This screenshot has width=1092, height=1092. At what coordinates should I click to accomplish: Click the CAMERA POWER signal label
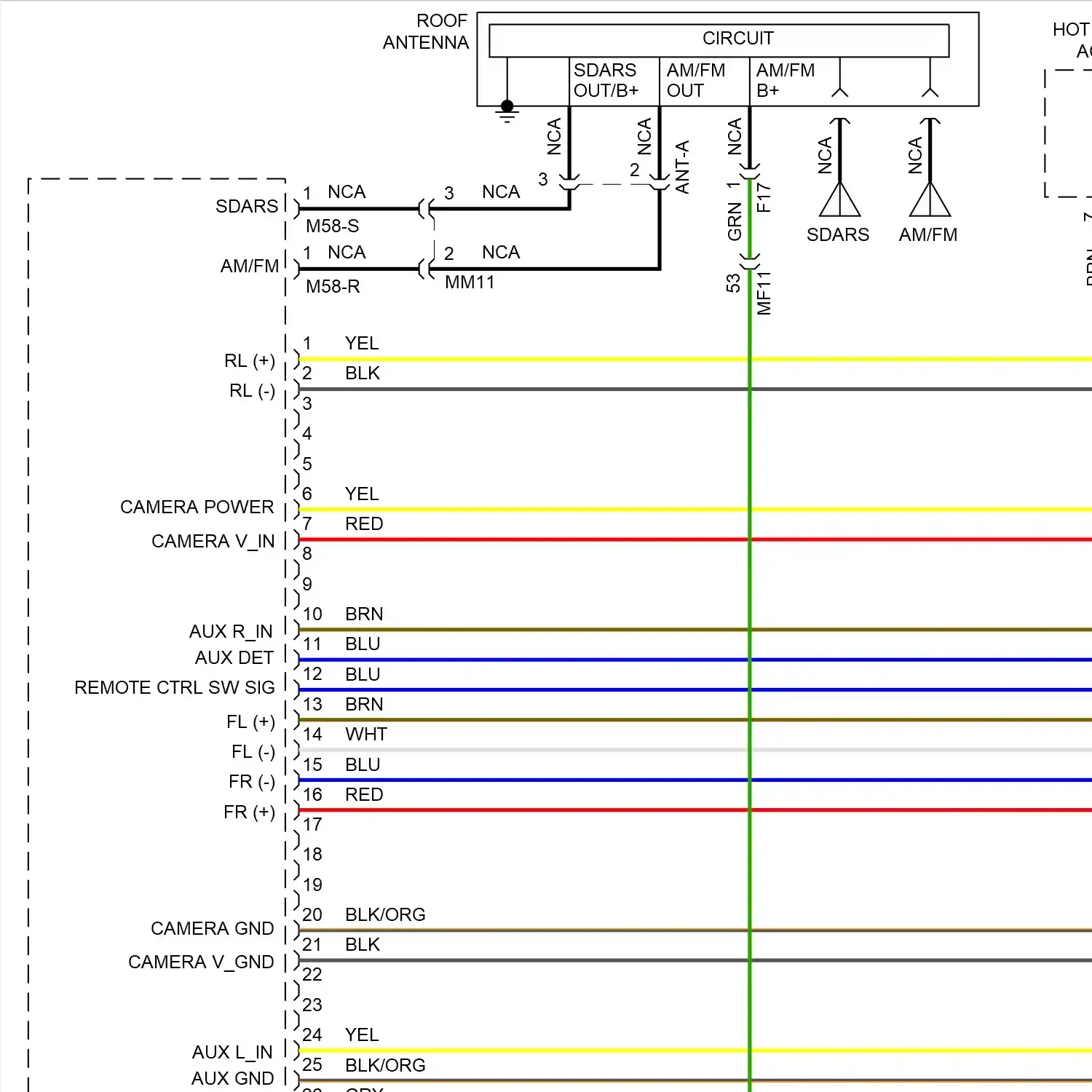(197, 507)
